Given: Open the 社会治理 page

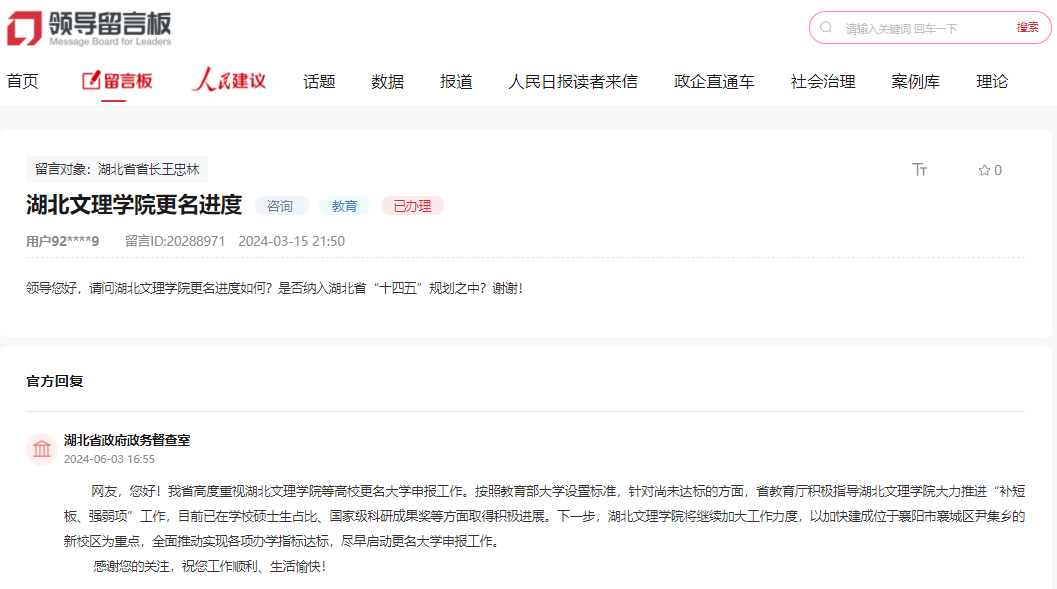Looking at the screenshot, I should pos(822,82).
